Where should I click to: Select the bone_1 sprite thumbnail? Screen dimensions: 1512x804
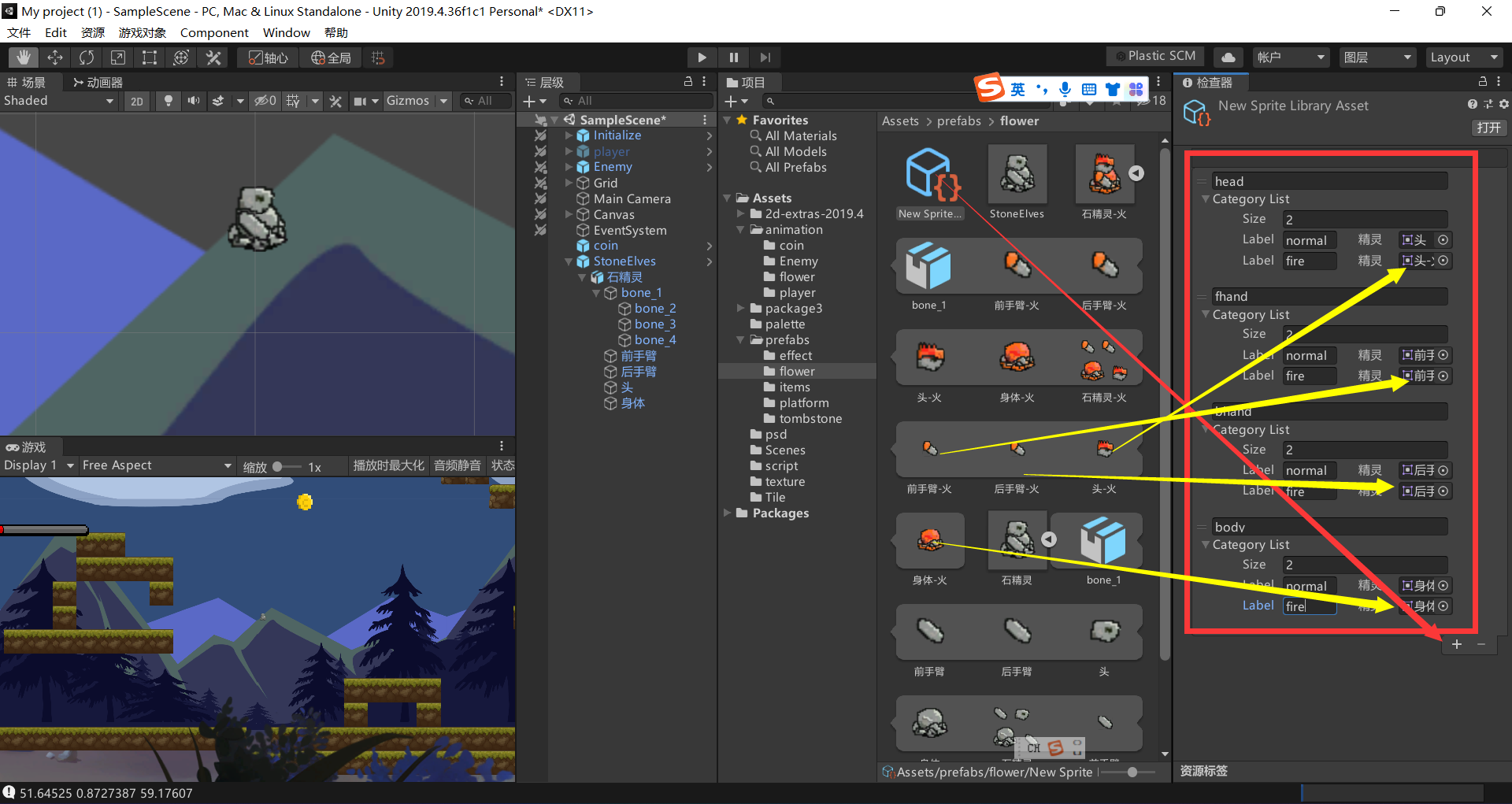pos(928,265)
